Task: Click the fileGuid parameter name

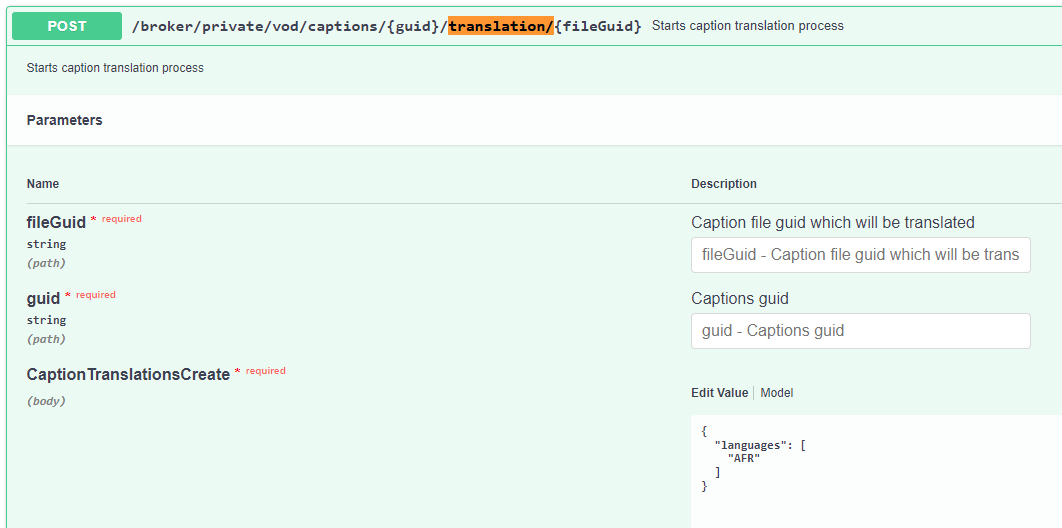Action: pos(56,222)
